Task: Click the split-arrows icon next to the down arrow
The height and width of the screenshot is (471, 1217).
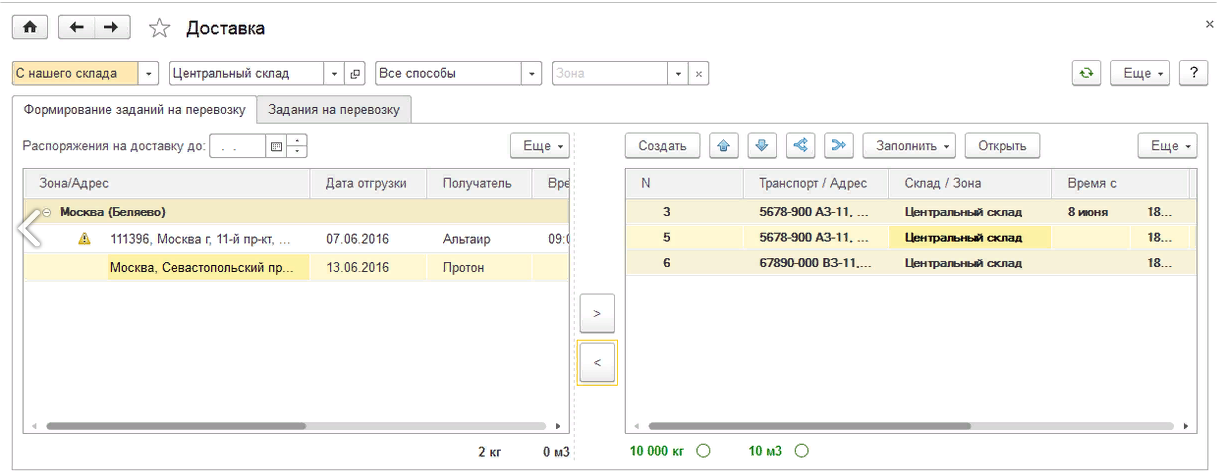Action: 800,146
